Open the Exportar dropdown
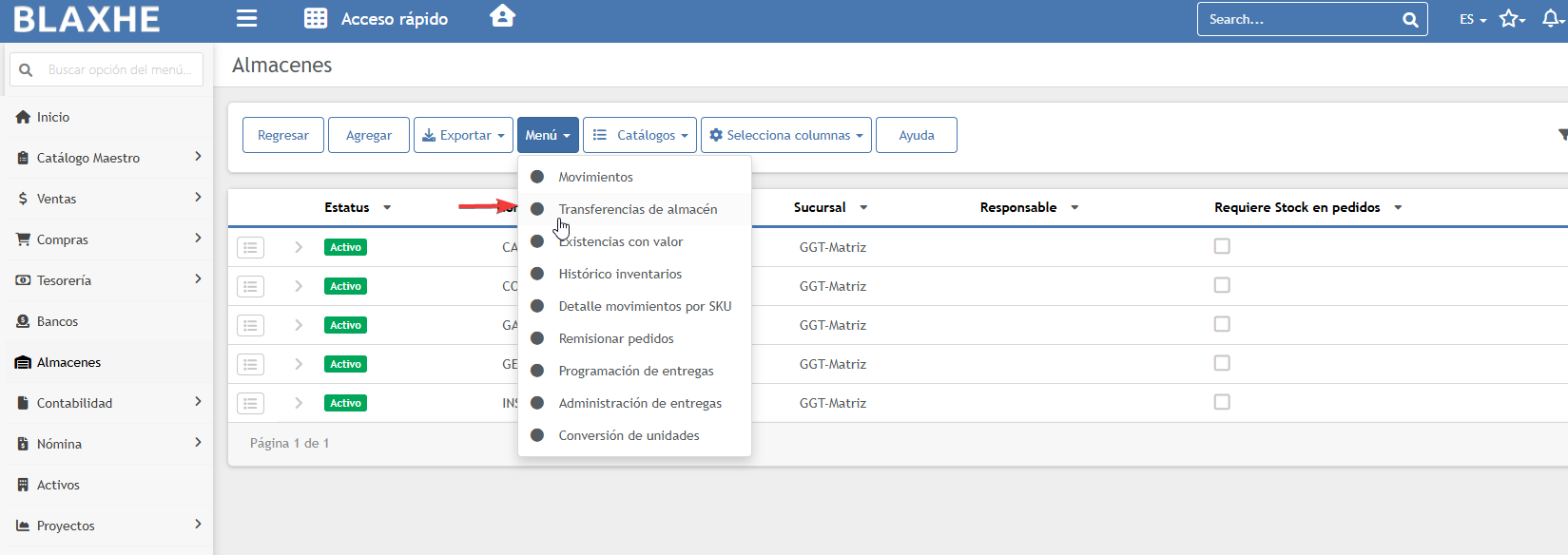Viewport: 1568px width, 555px height. pos(463,135)
